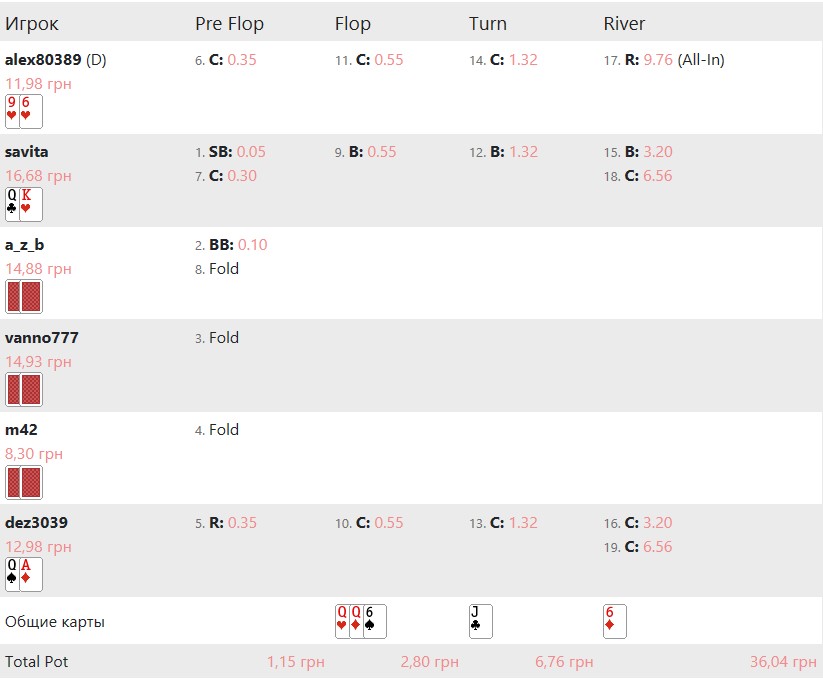This screenshot has height=679, width=823.
Task: Click savita's stack amount 16,68 грн
Action: click(38, 176)
